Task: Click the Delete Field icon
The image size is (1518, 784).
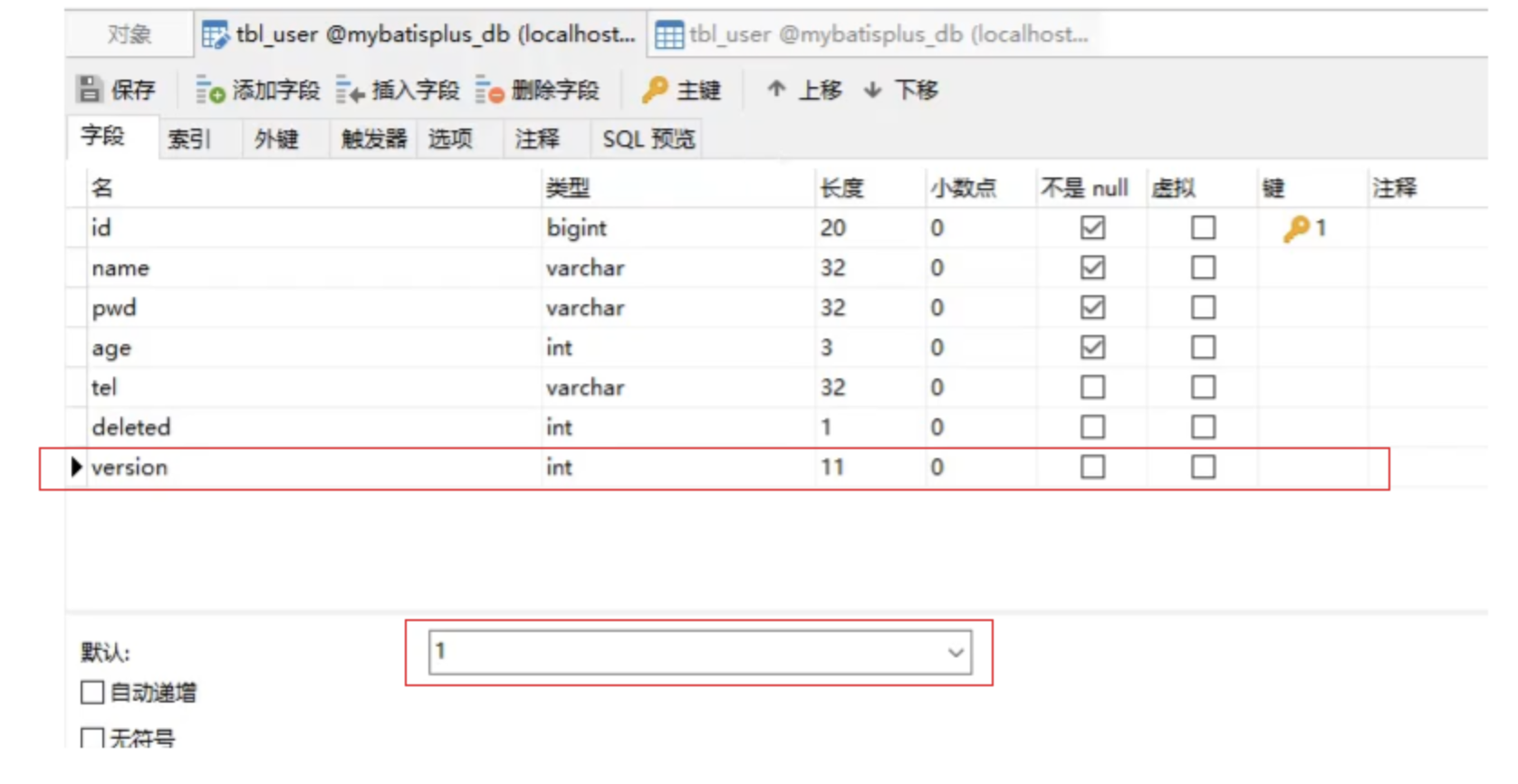Action: click(x=489, y=90)
